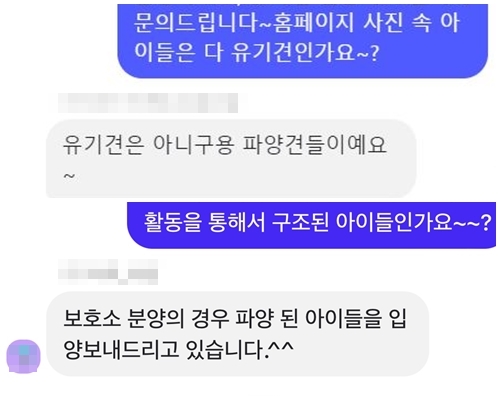Select the blue message 활동을 통해서 구조된 아이들인가요

[312, 225]
